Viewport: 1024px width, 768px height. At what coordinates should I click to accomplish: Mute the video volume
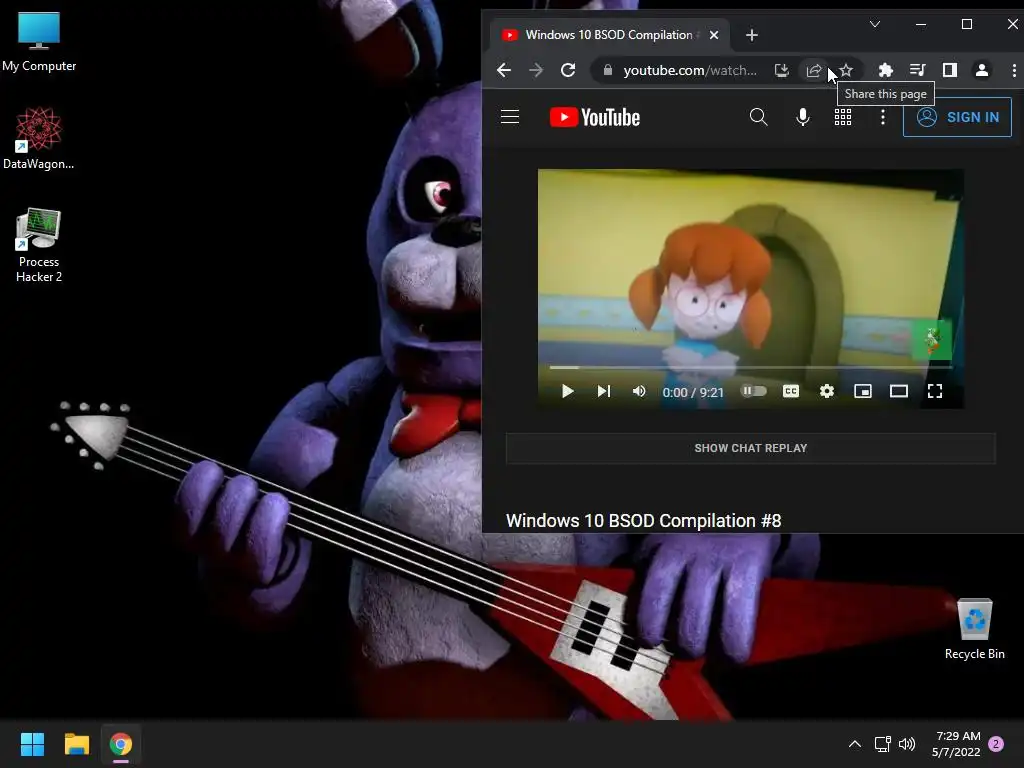pyautogui.click(x=639, y=391)
